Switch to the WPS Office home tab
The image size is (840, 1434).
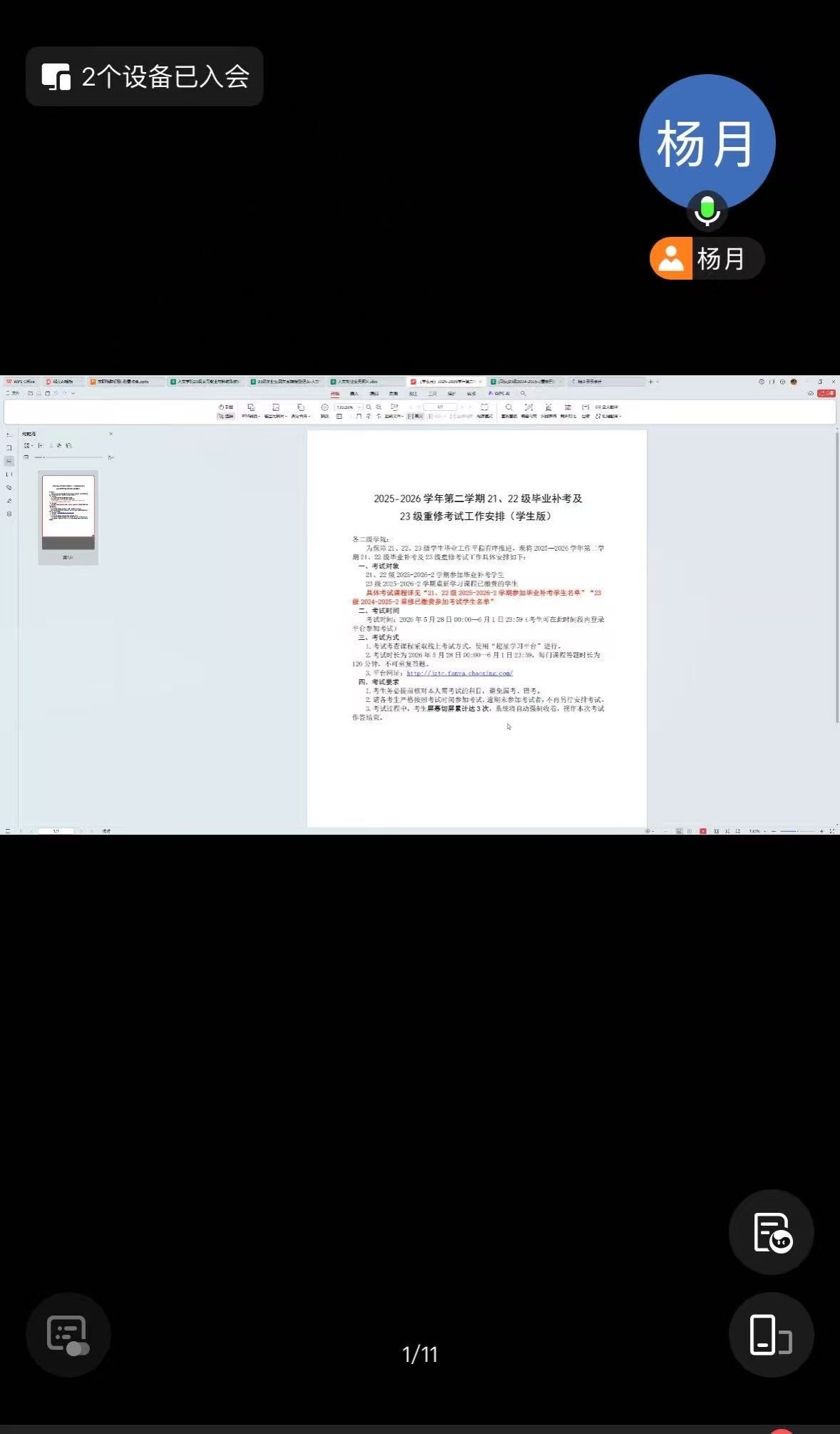click(x=21, y=382)
